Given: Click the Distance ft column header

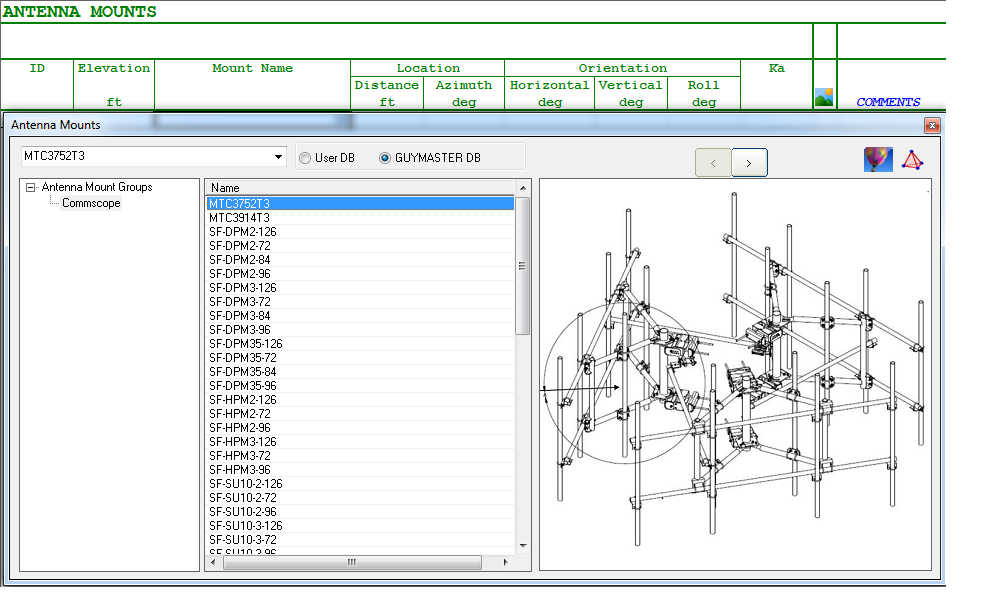Looking at the screenshot, I should coord(387,93).
